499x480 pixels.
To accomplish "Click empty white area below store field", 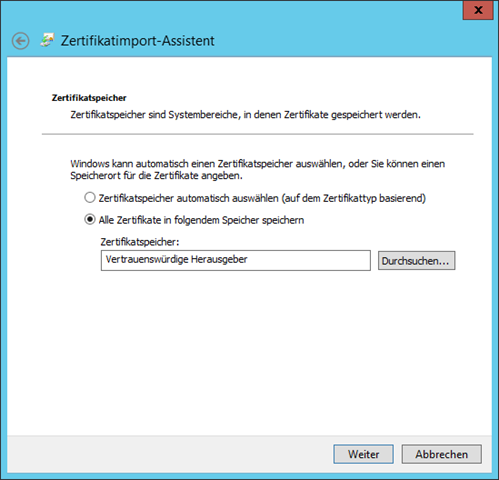I will (x=249, y=350).
